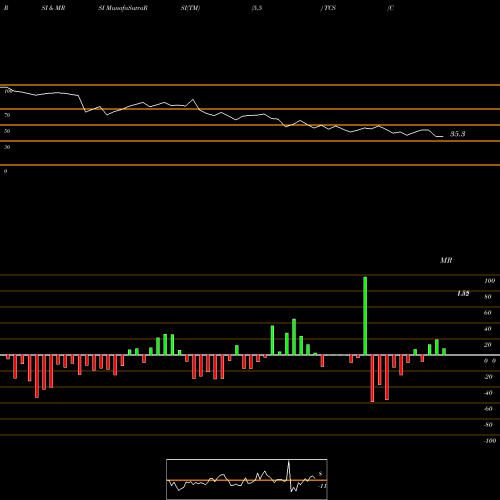
Task: Click the RSI value label 35.3
Action: (x=457, y=134)
